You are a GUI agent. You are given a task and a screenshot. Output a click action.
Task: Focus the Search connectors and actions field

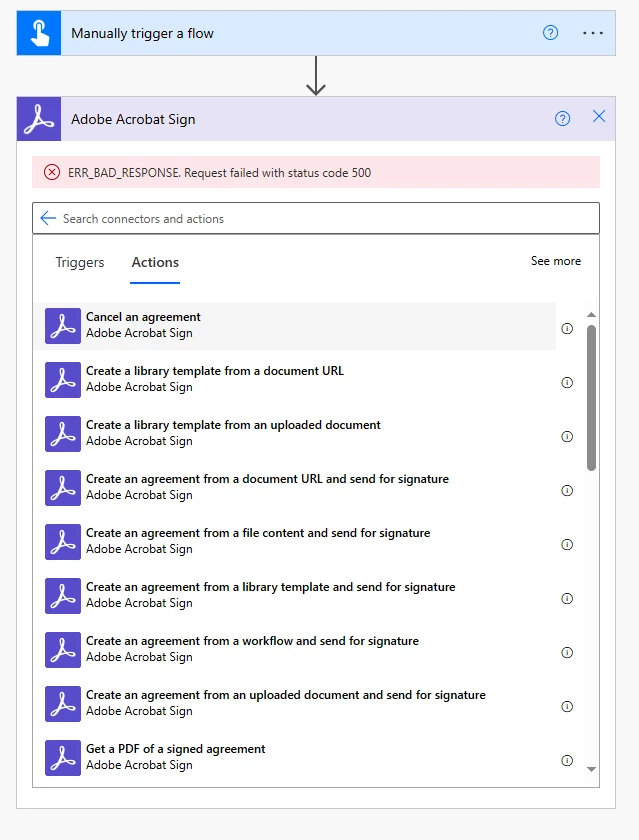pyautogui.click(x=316, y=218)
